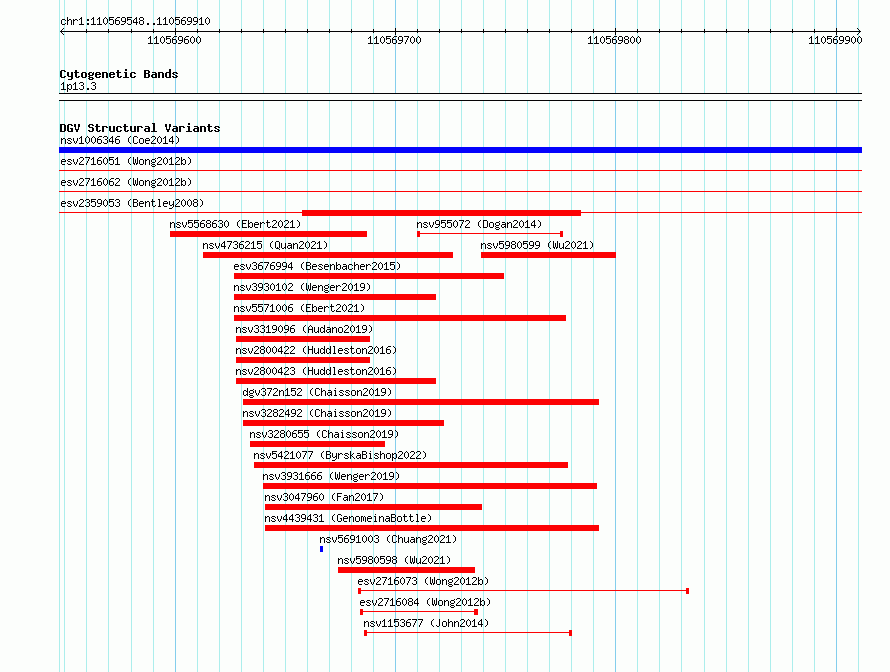Screen dimensions: 890x672
Task: Open nsv3280655 (Chaisson2019) label
Action: [x=324, y=434]
